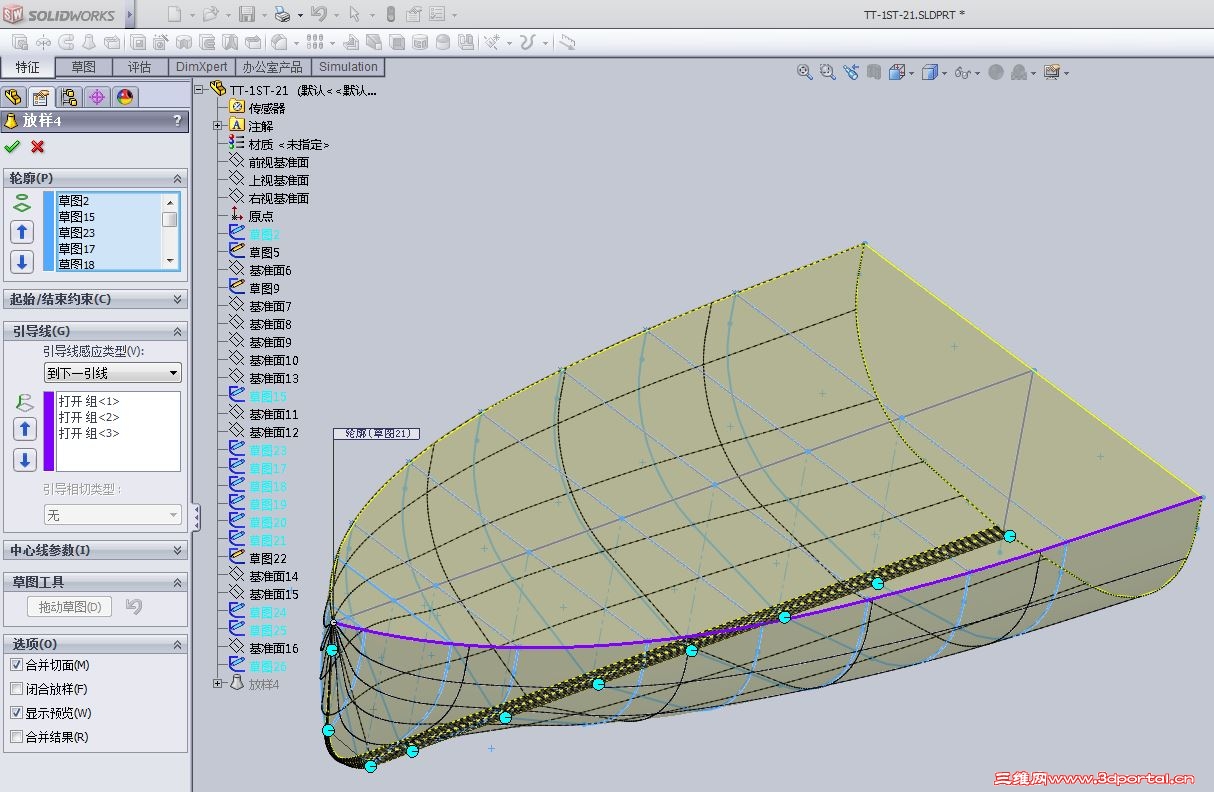Uncheck the 显示预览(W) option
Screen dimensions: 1214x792
(16, 713)
